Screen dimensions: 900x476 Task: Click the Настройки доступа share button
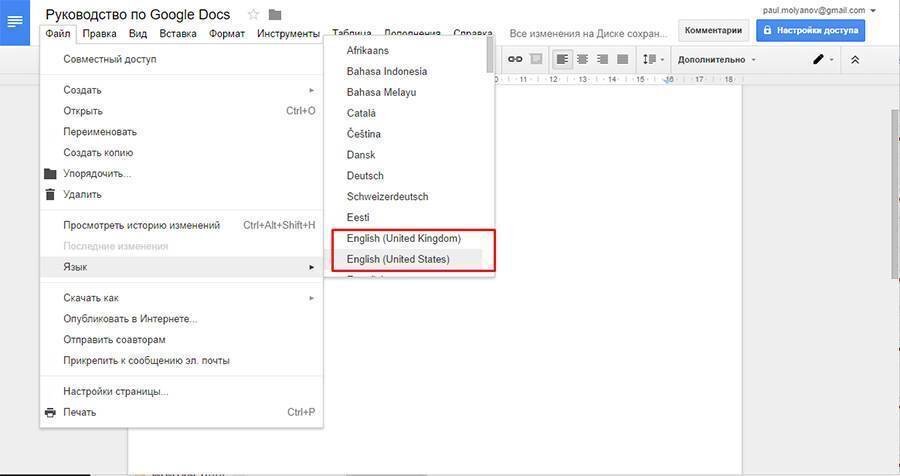(810, 30)
